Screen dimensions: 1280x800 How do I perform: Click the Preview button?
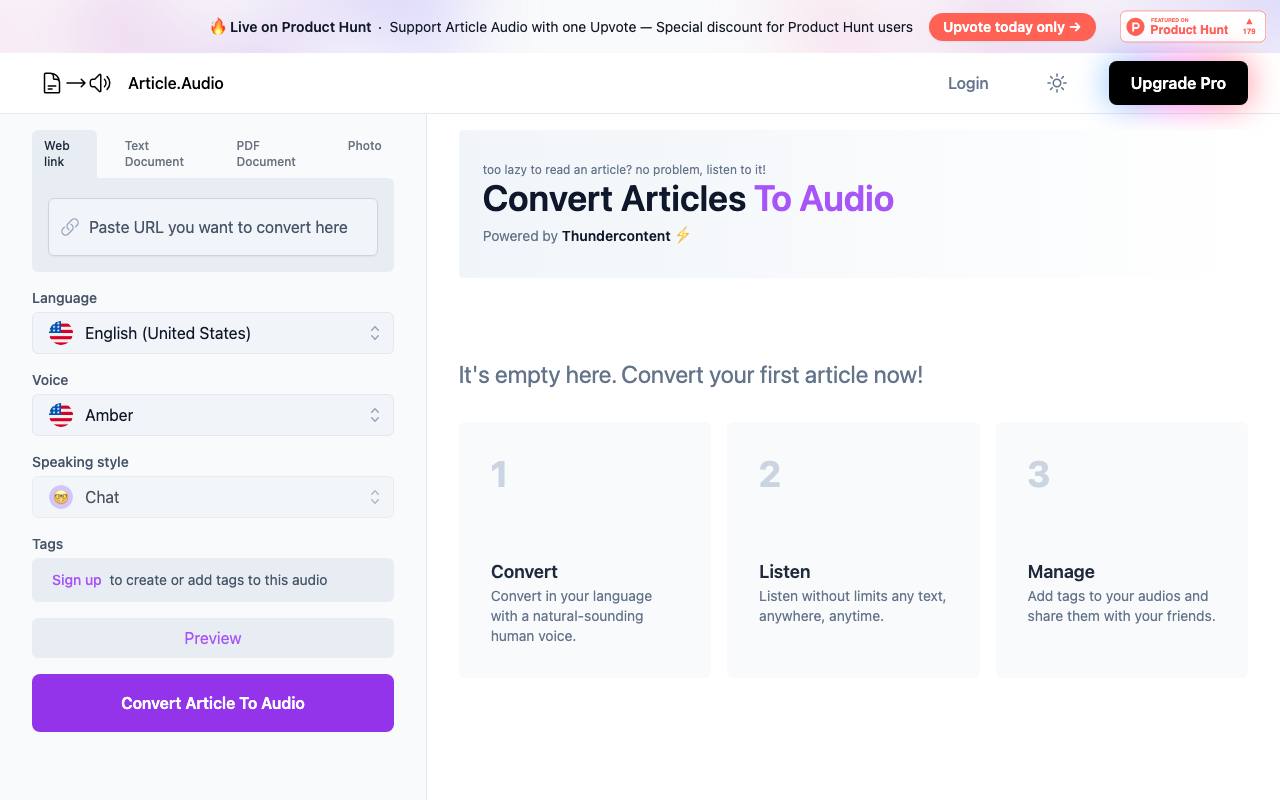coord(213,638)
